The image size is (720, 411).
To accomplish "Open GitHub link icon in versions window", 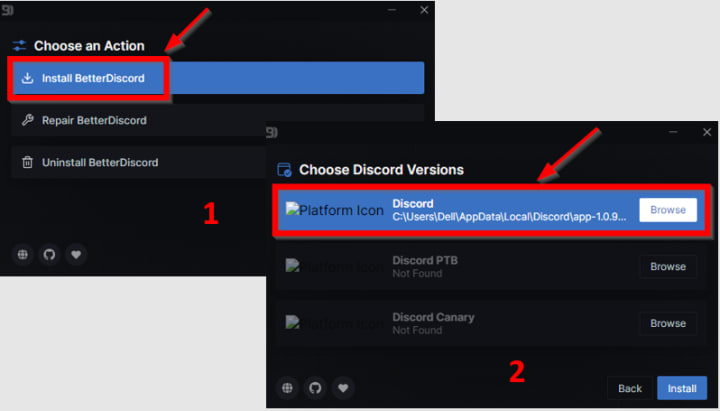I will 315,388.
